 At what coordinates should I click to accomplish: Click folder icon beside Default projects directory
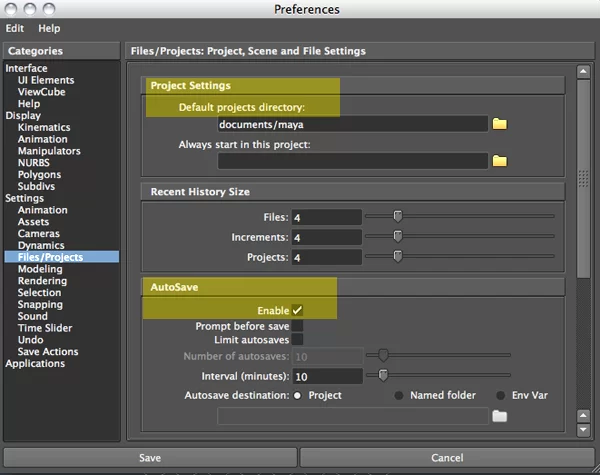(500, 124)
